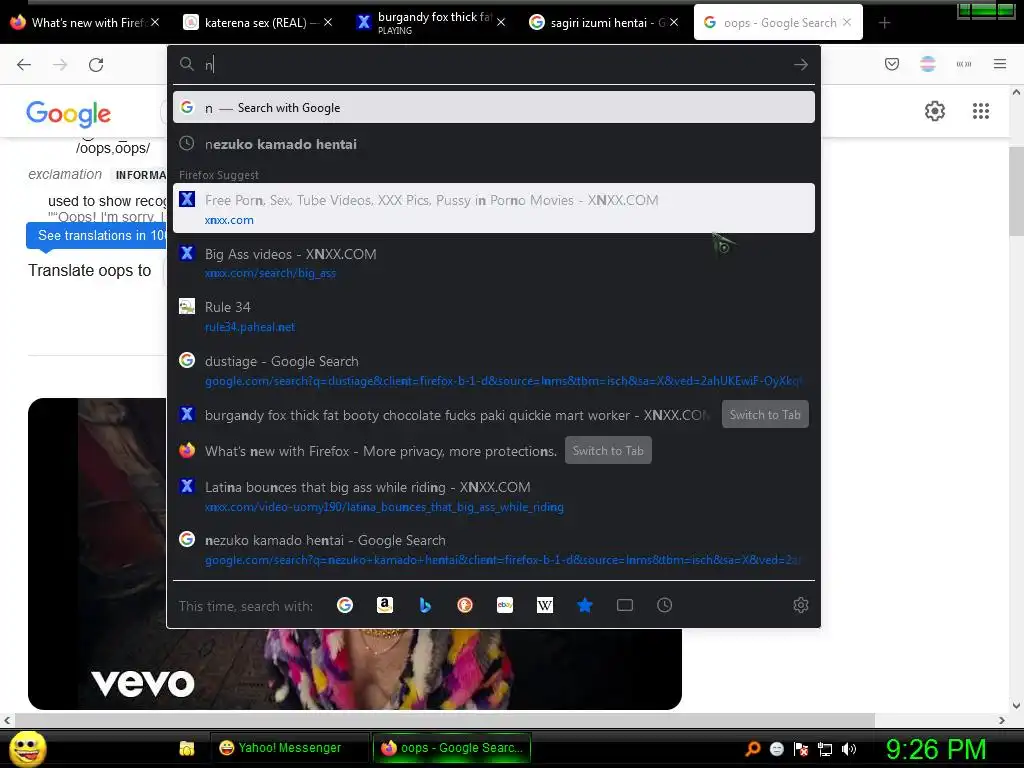Open the dustiage - Google Search history suggestion
The image size is (1024, 768).
[x=494, y=370]
